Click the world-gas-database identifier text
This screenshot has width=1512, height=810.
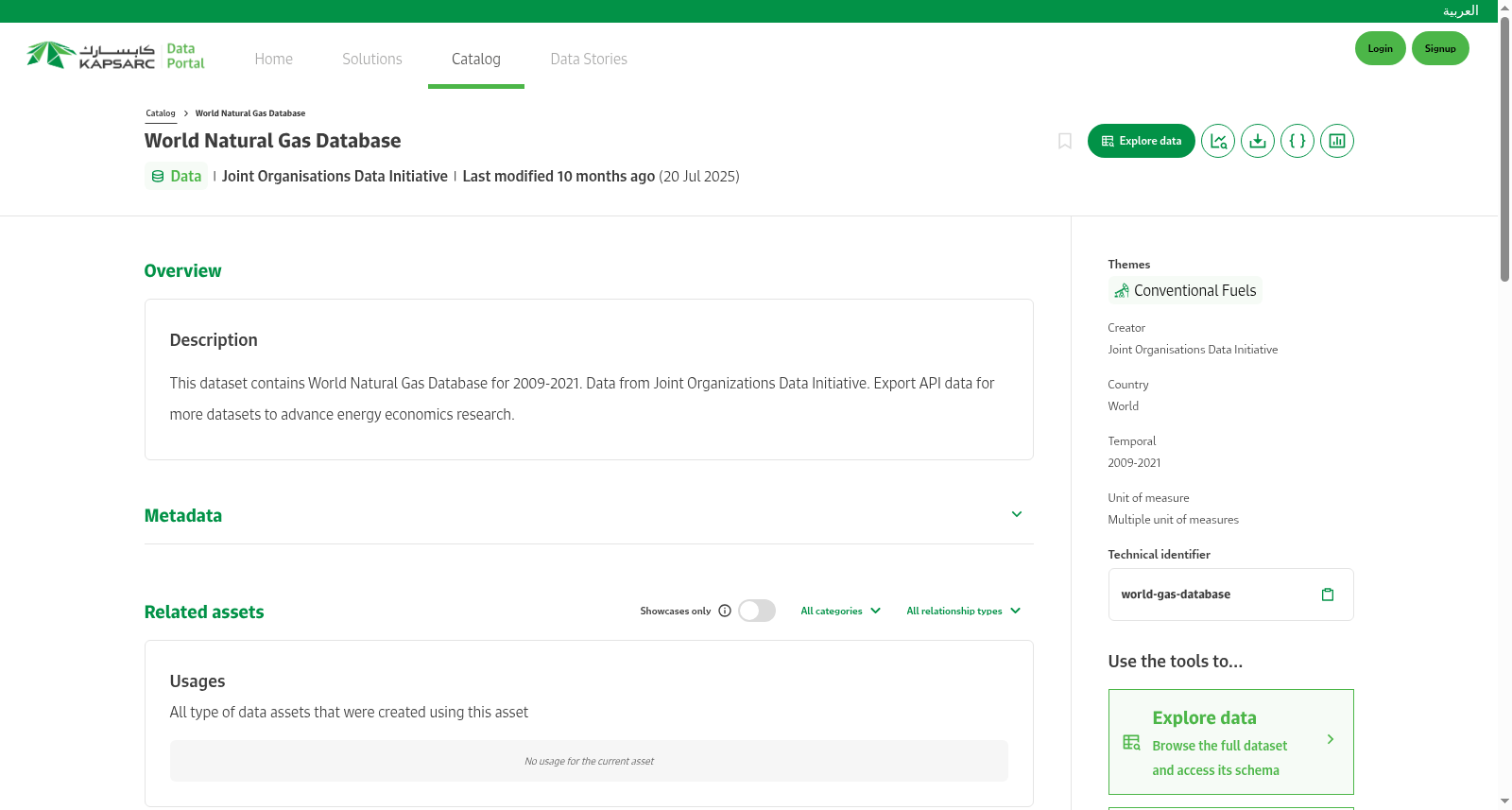1176,595
